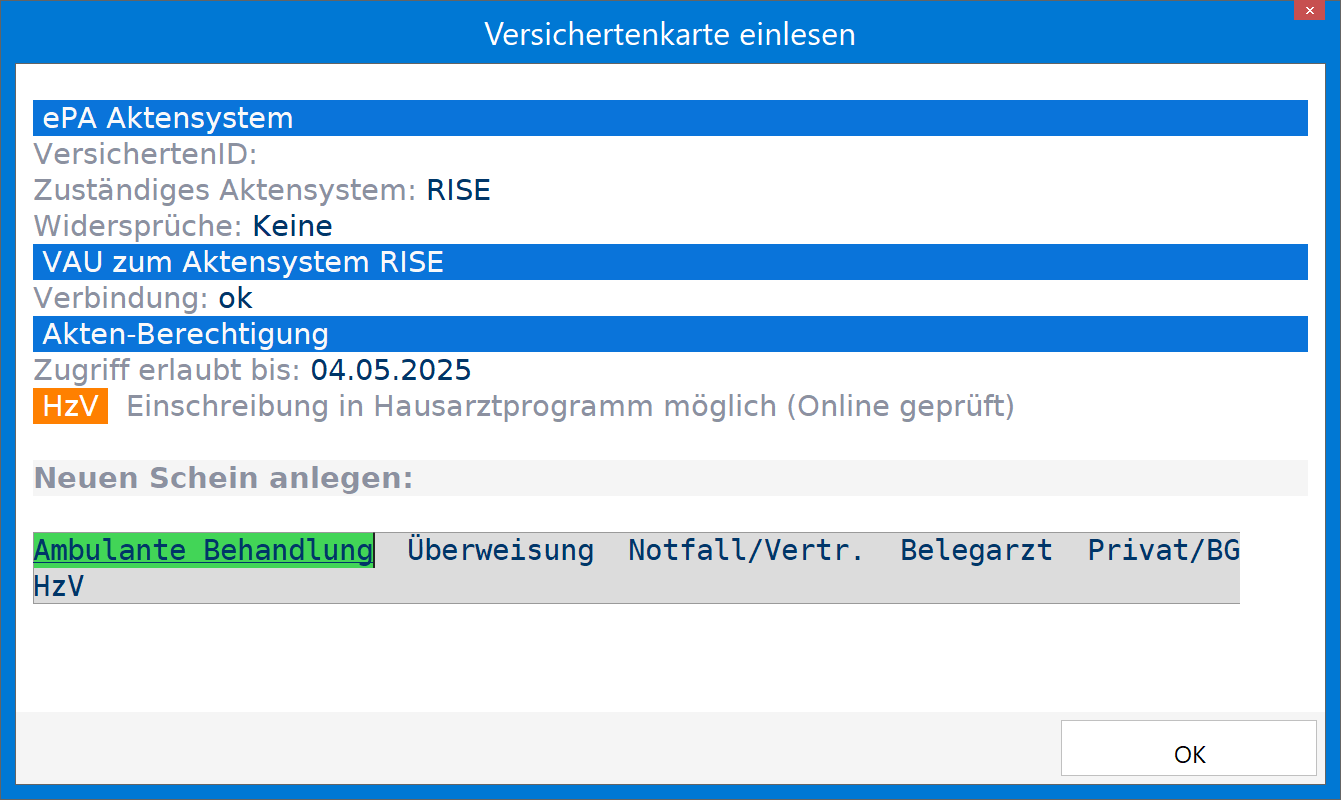Click the Hausarztprogramm enrollment notice text
Image resolution: width=1341 pixels, height=800 pixels.
tap(570, 407)
